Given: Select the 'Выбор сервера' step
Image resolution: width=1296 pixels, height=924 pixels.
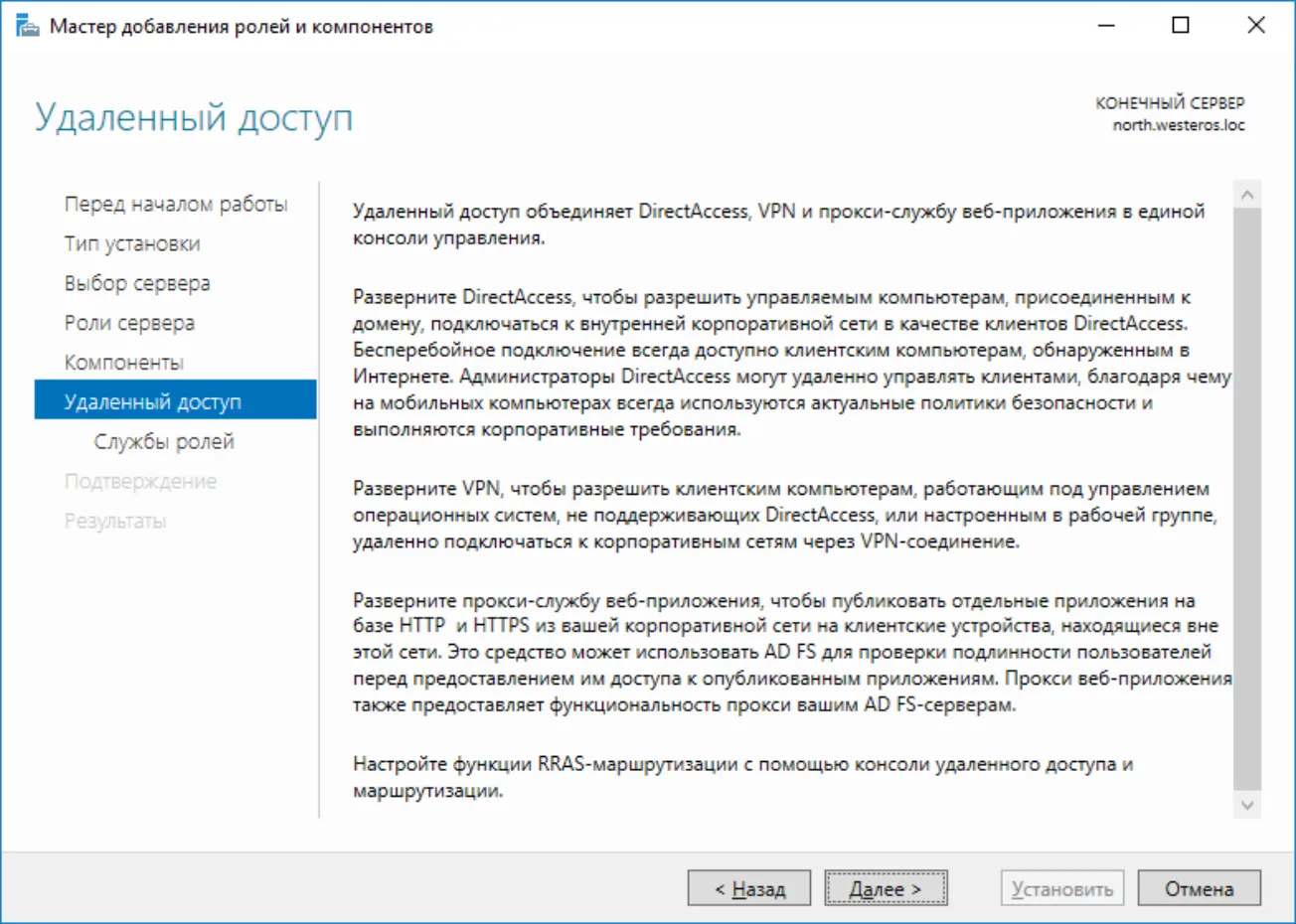Looking at the screenshot, I should [x=137, y=283].
